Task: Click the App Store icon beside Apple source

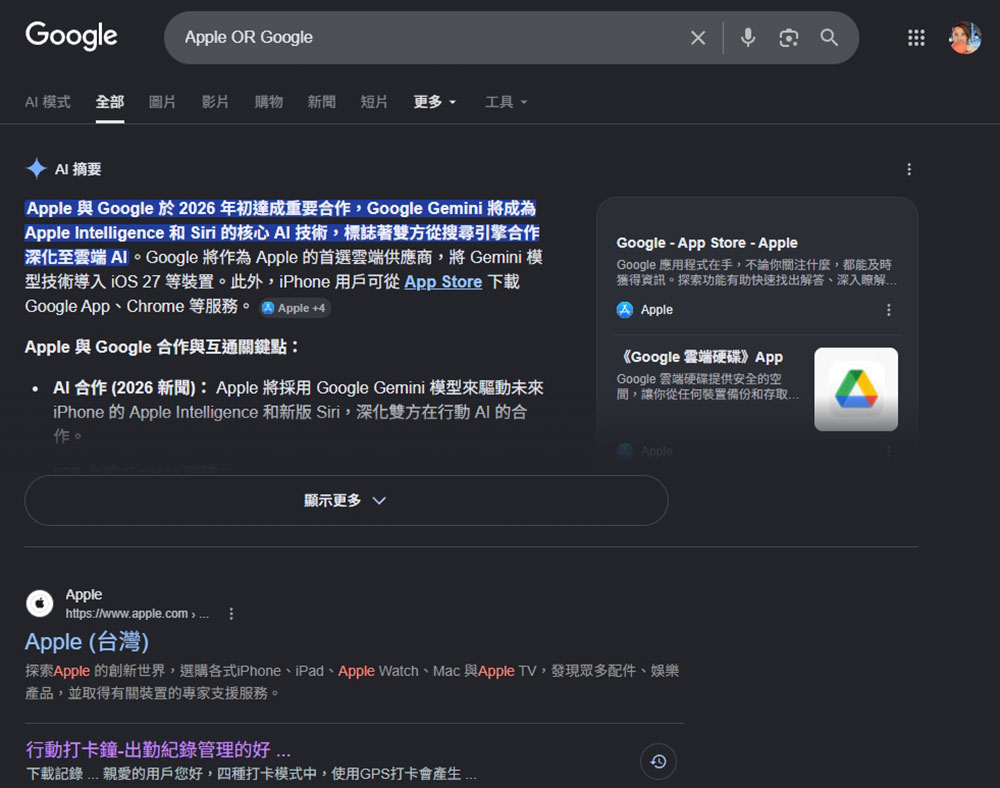Action: [624, 310]
